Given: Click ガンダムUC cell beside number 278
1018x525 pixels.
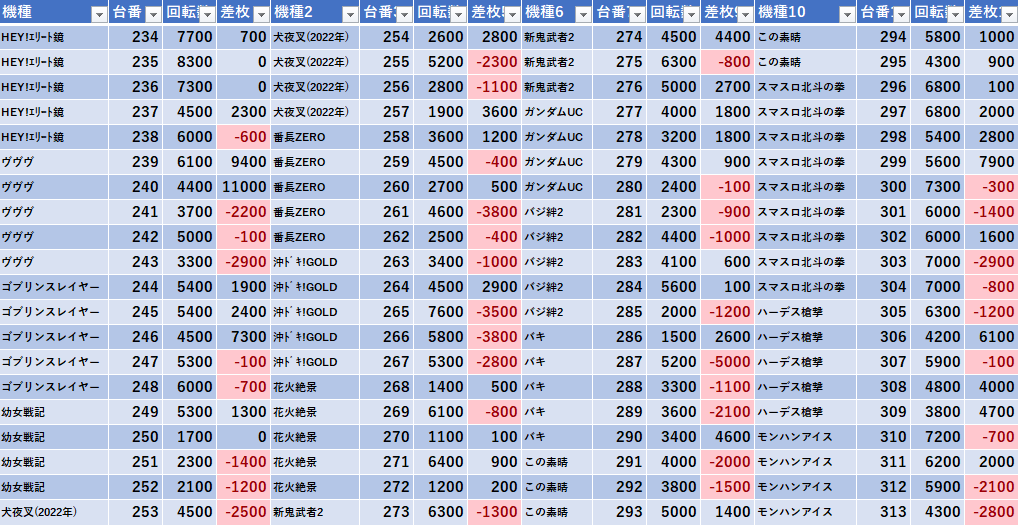Looking at the screenshot, I should [x=557, y=137].
